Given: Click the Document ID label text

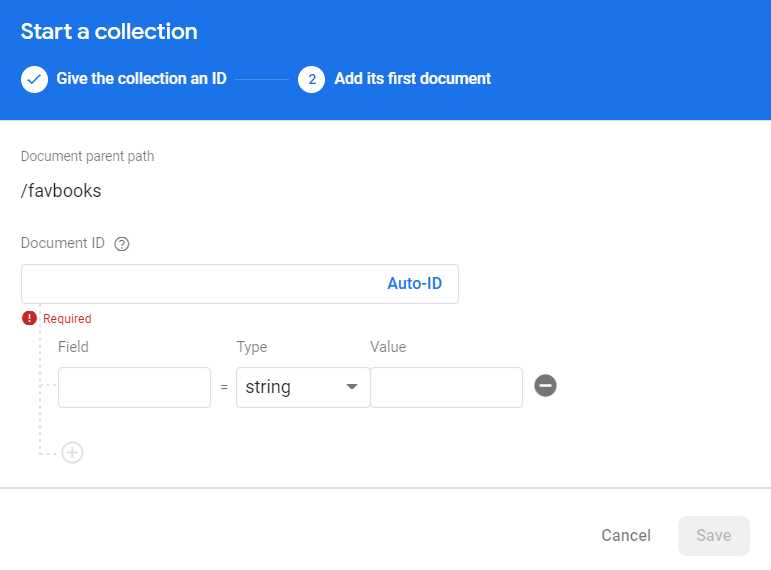Looking at the screenshot, I should [x=62, y=243].
